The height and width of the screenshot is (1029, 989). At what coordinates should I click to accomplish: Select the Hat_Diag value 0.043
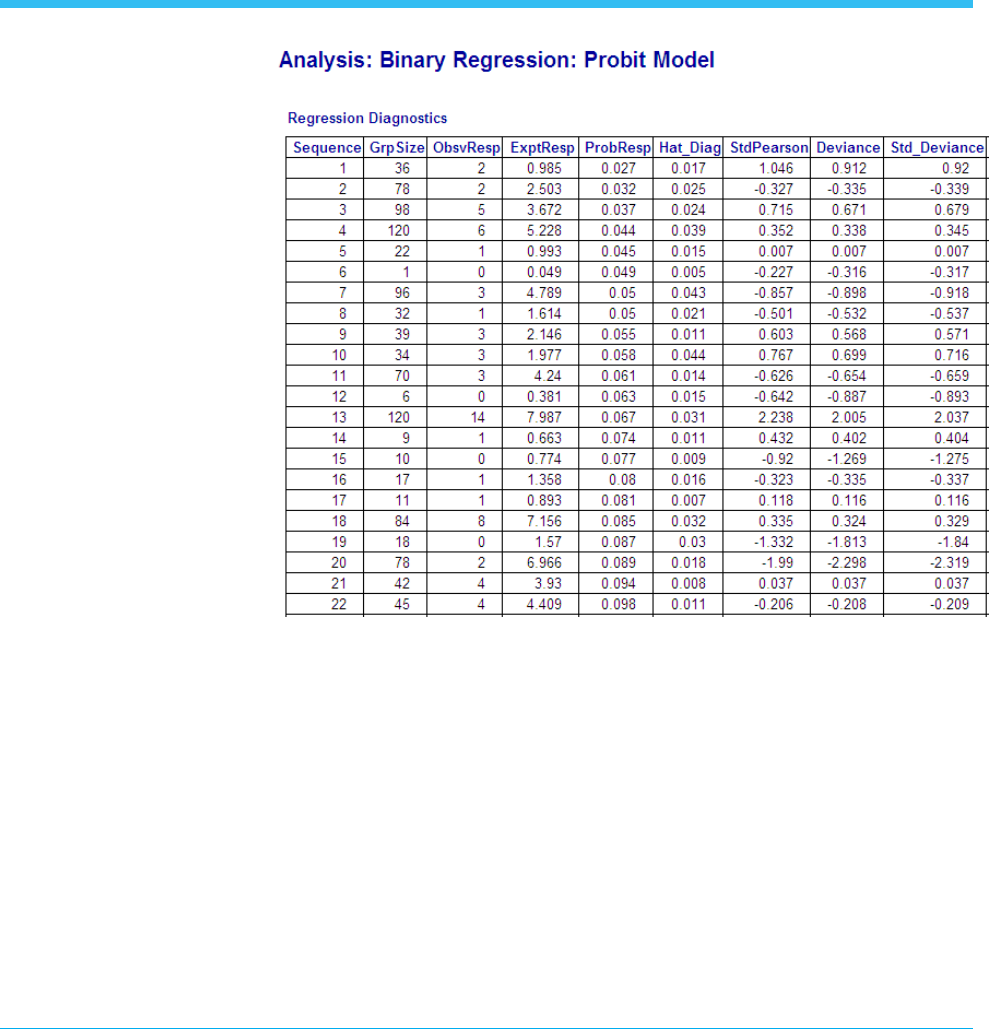pos(688,293)
